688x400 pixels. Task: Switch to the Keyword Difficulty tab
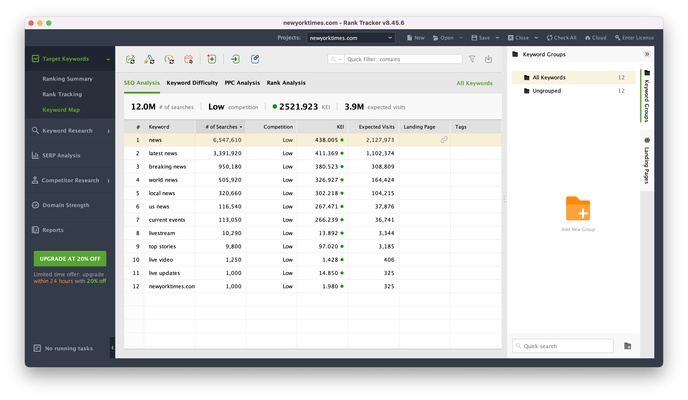click(192, 83)
